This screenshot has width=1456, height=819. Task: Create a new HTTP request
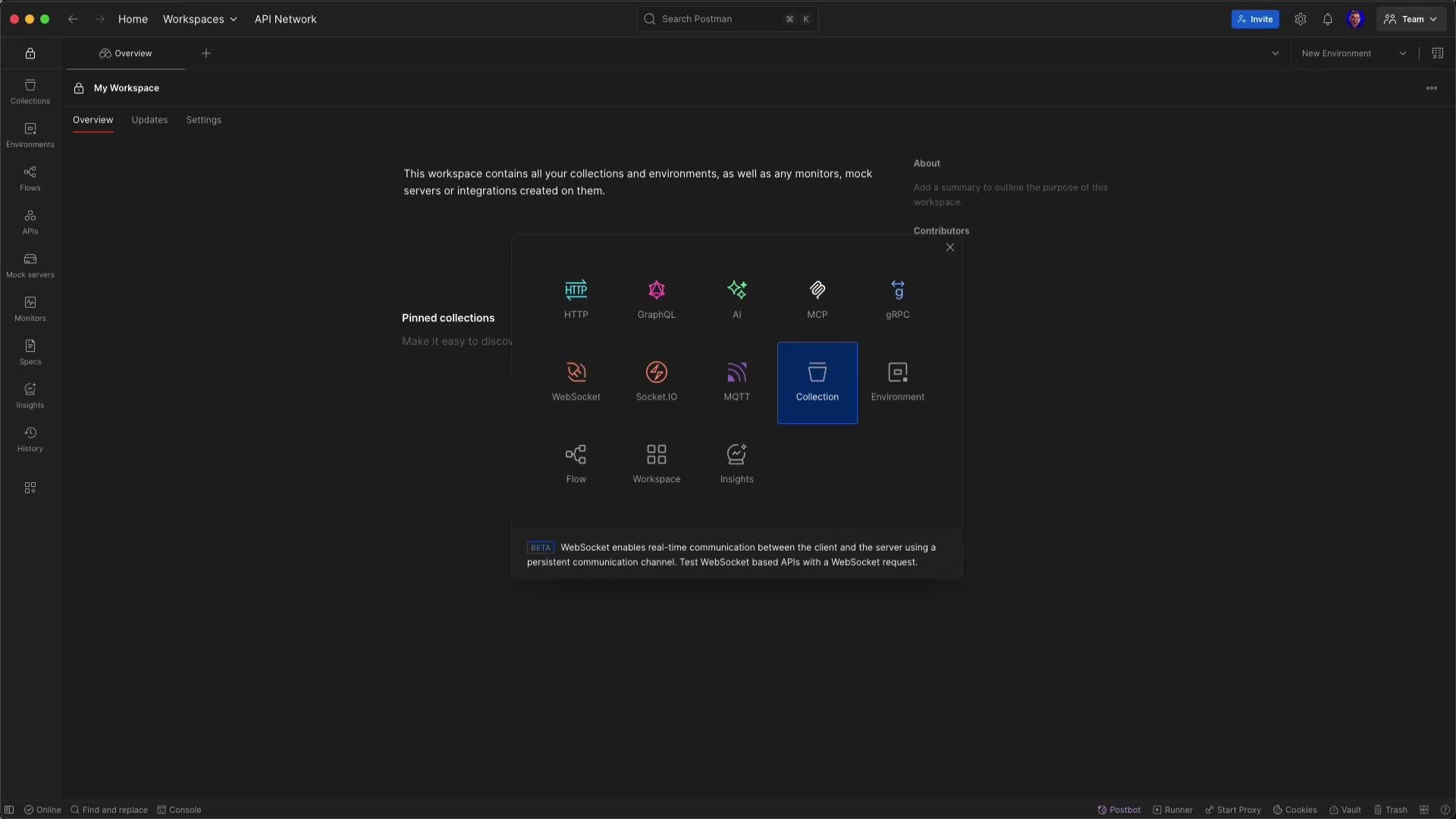tap(576, 300)
